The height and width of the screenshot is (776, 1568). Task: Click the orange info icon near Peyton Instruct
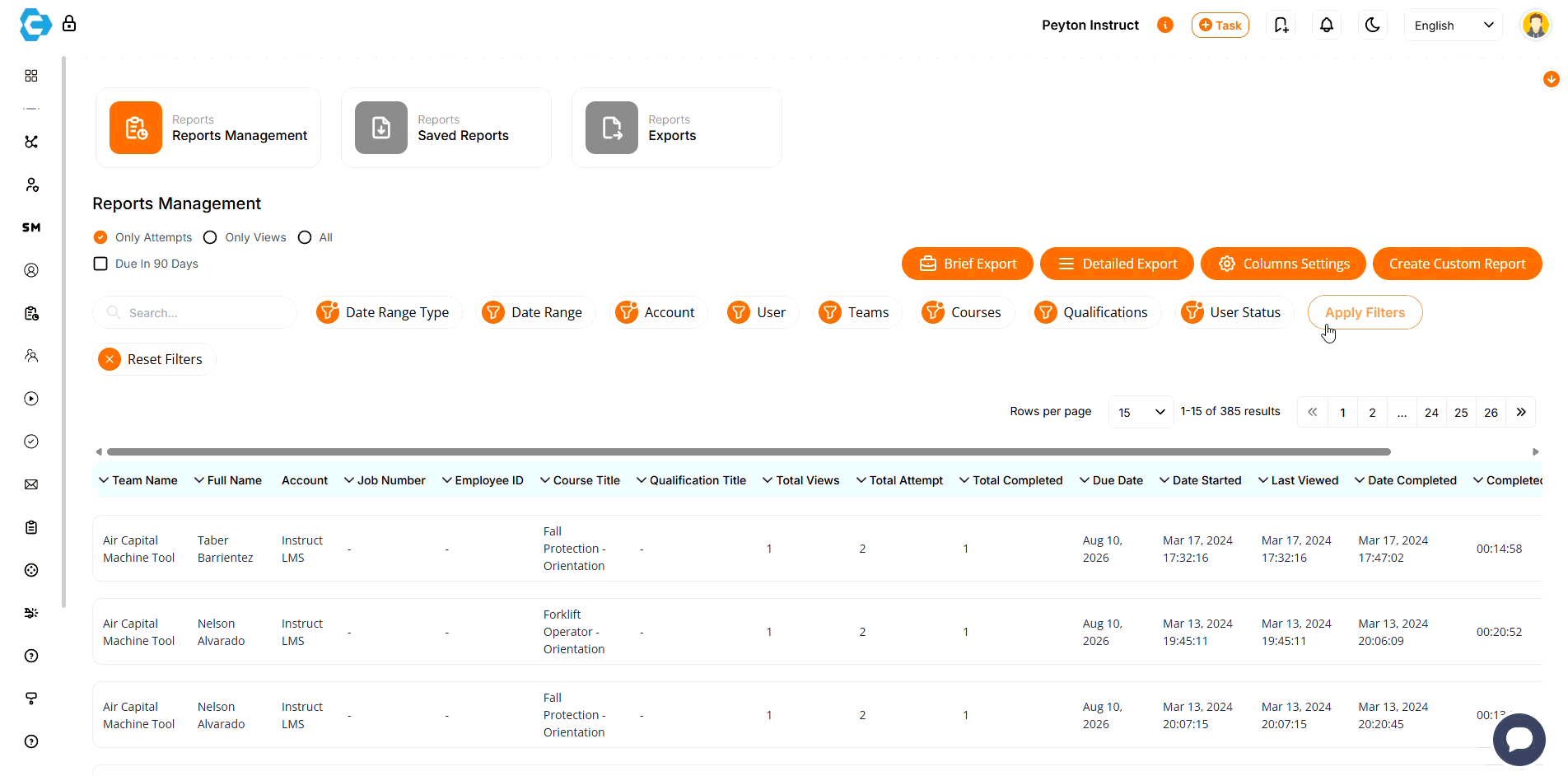[x=1164, y=26]
